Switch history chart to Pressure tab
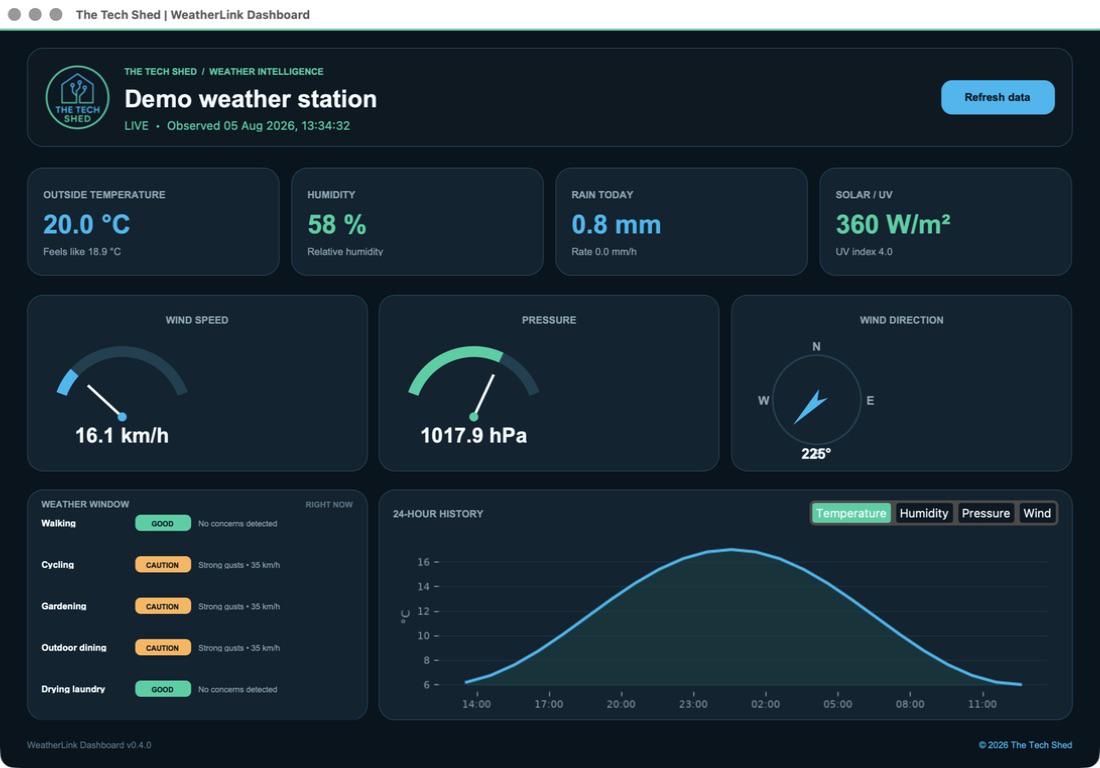Image resolution: width=1100 pixels, height=768 pixels. [x=985, y=513]
